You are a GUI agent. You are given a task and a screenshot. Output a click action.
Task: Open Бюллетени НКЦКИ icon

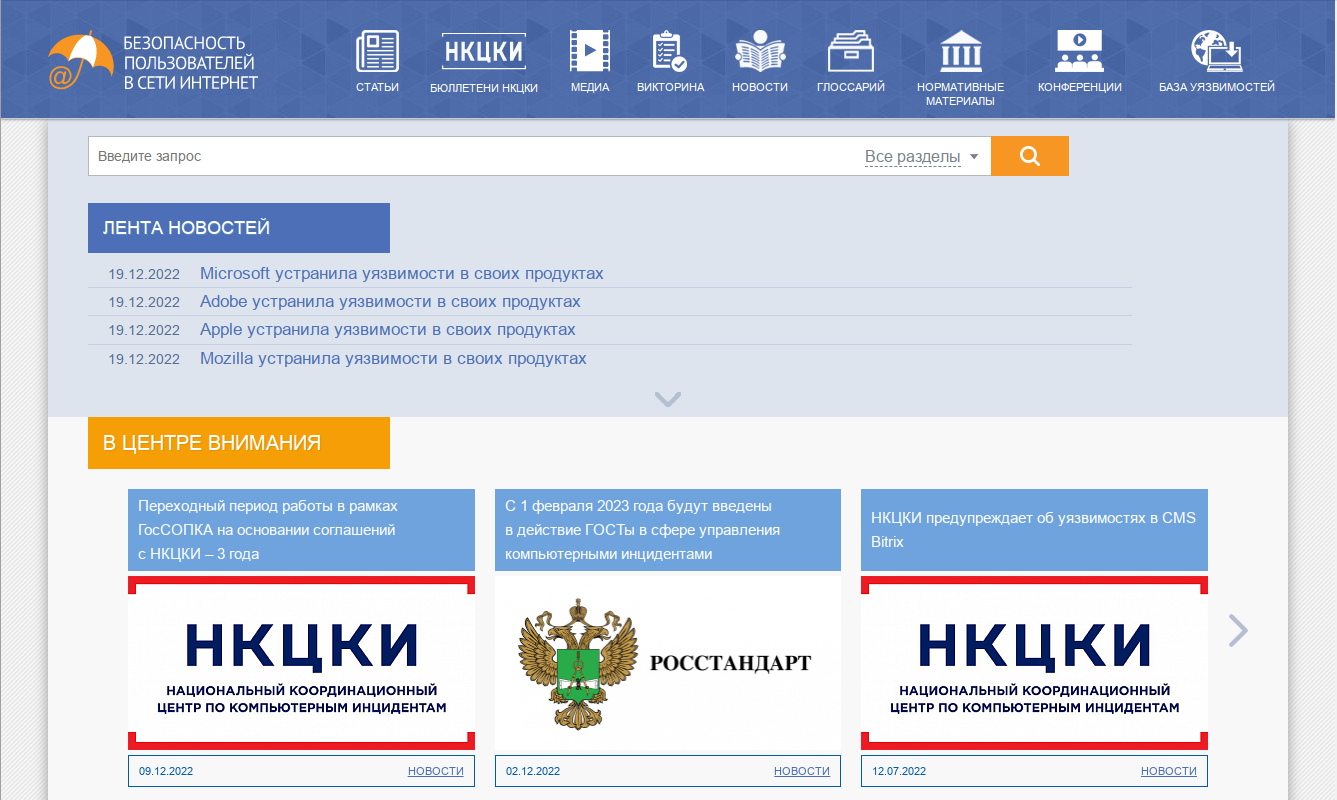[484, 51]
